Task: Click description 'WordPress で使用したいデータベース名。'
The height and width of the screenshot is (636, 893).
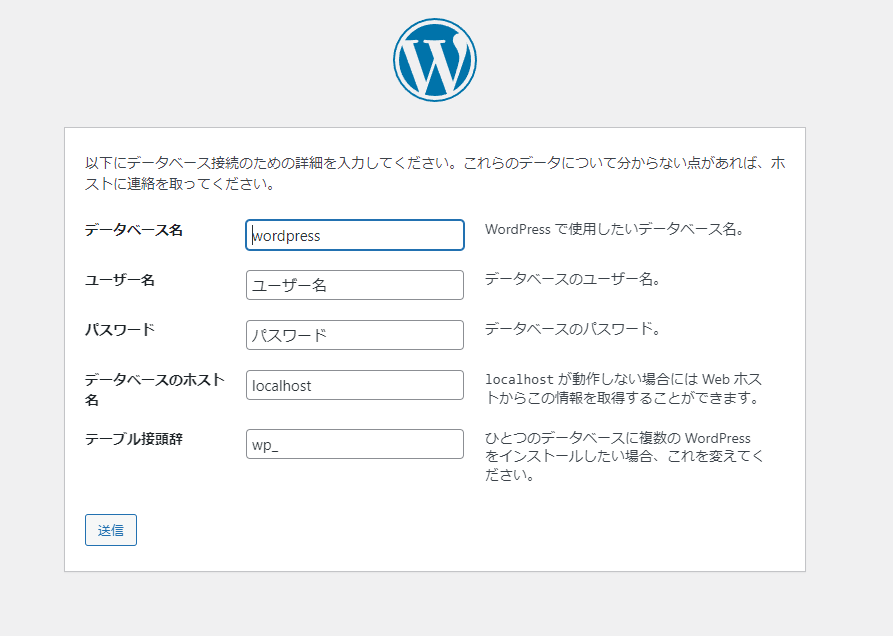Action: pos(615,229)
